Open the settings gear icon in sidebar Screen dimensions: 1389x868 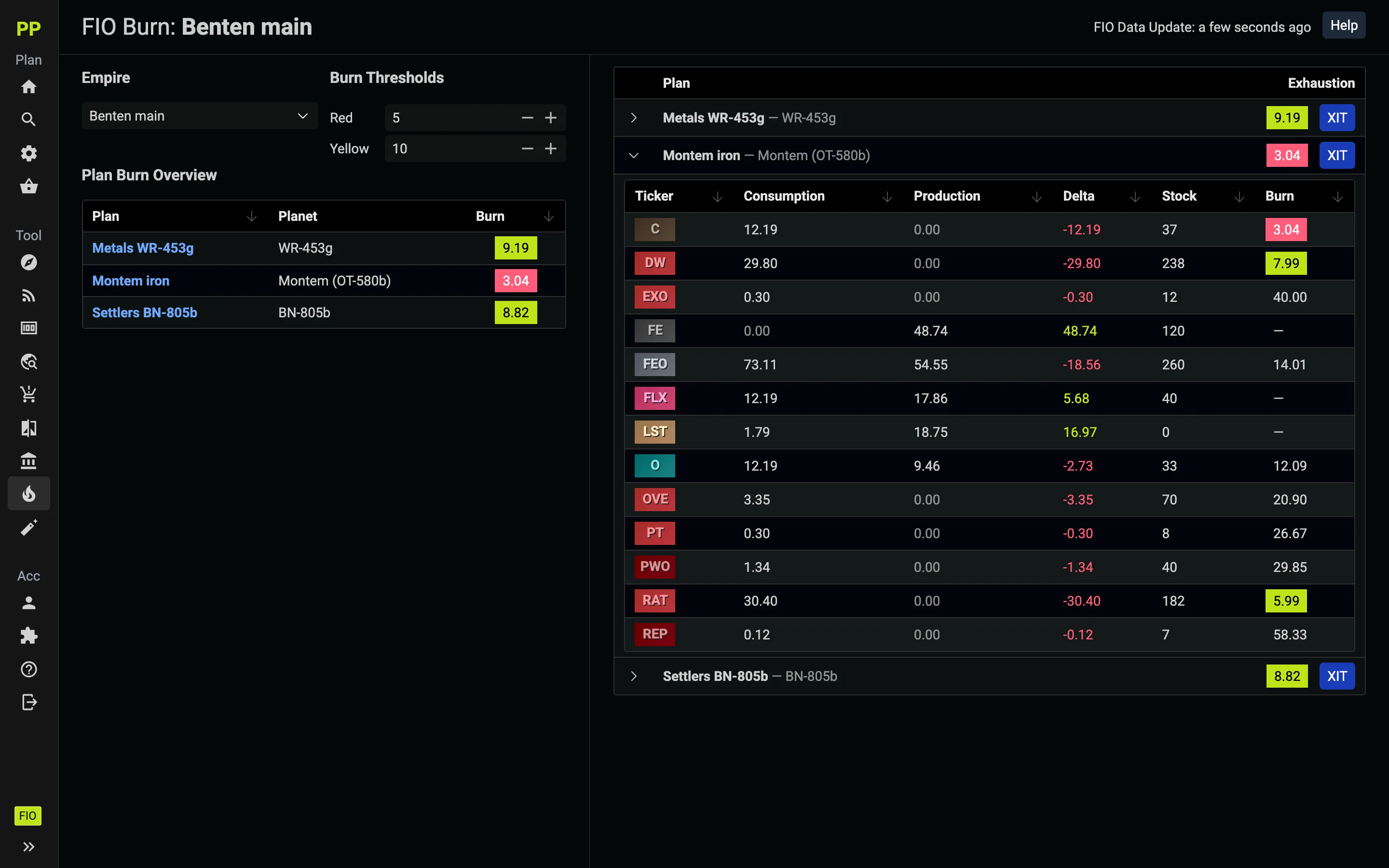click(x=29, y=153)
